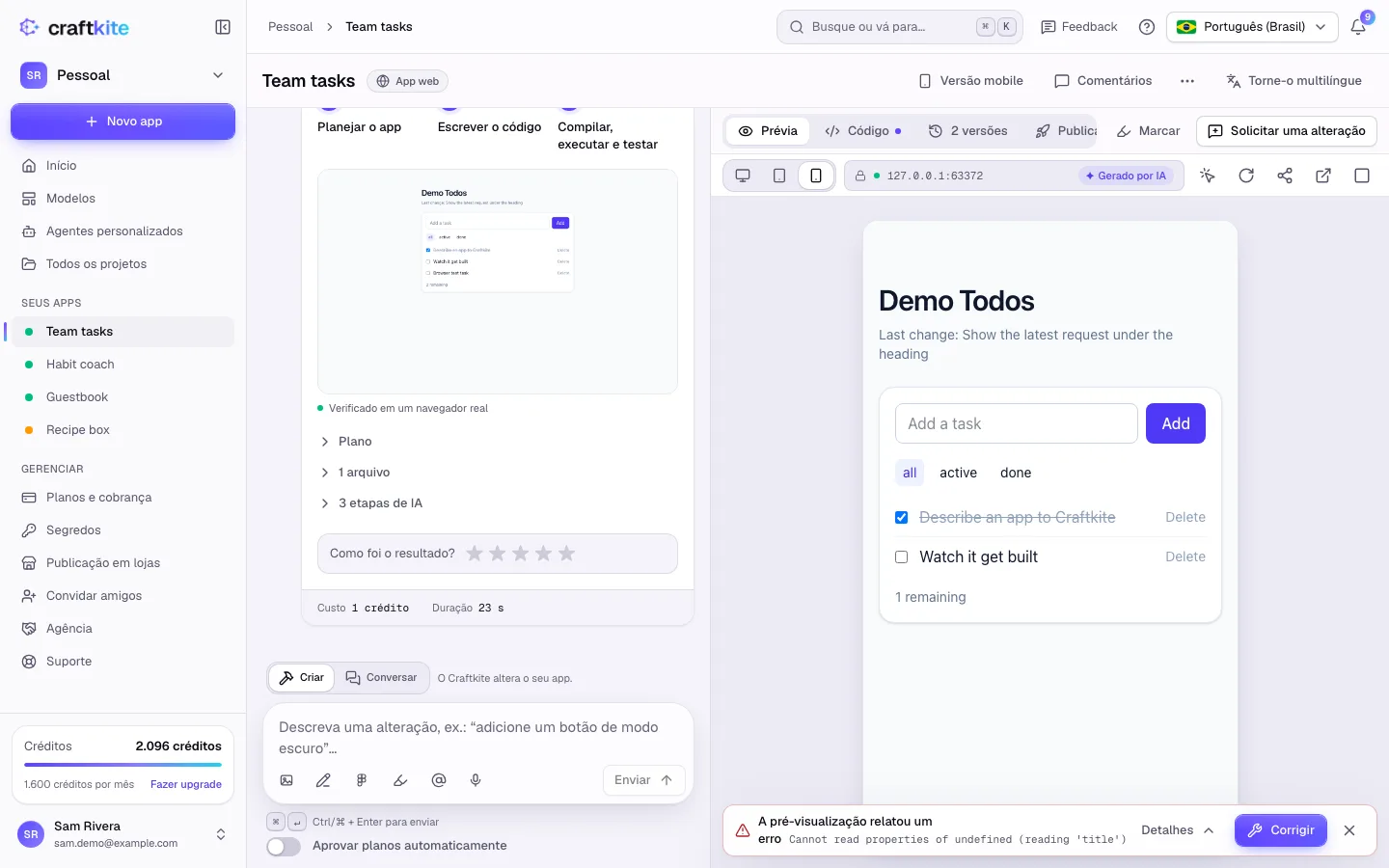Screen dimensions: 1389x868
Task: Click the Busque ou vá para search field
Action: (899, 27)
